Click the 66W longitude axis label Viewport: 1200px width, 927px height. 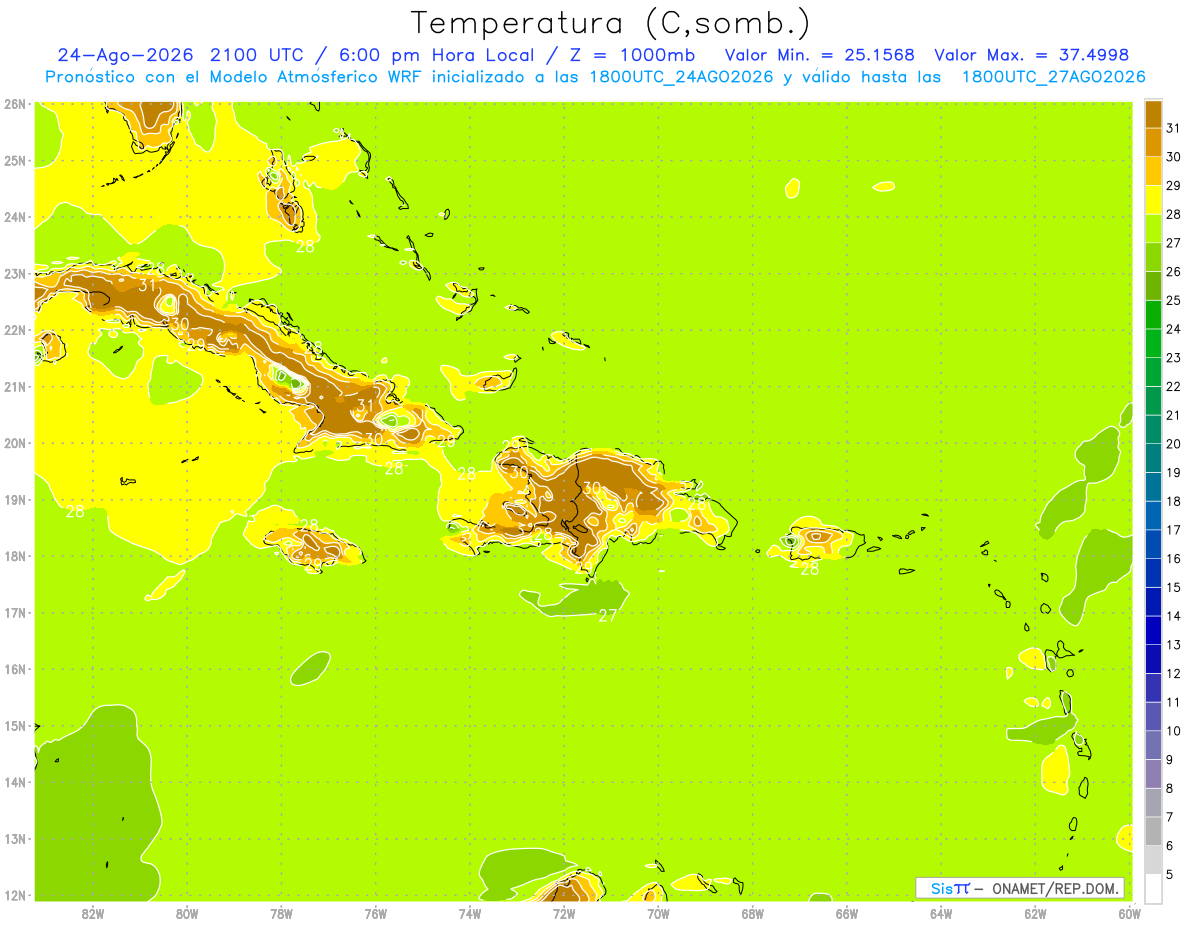(x=846, y=912)
